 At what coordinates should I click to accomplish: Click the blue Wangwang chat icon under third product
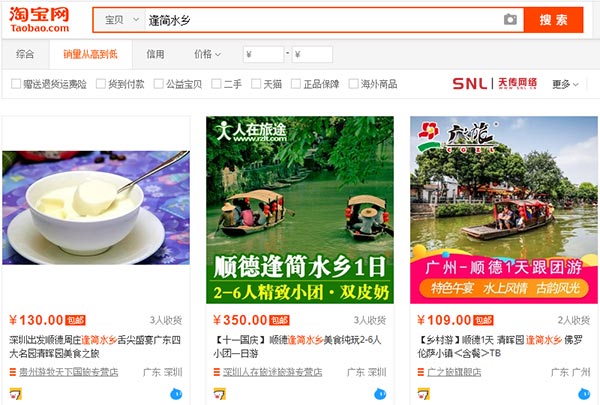coord(584,394)
